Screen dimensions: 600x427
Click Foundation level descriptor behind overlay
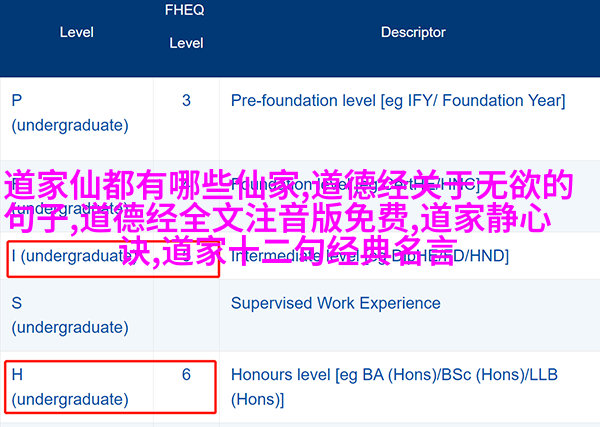pos(355,185)
